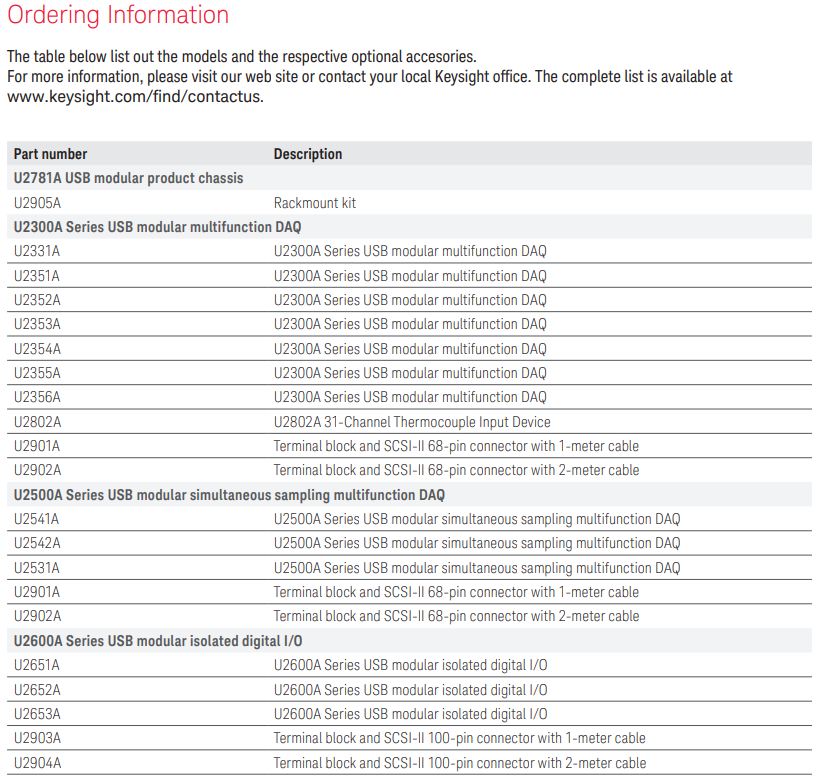The width and height of the screenshot is (820, 784).
Task: Click the description in the U2653A row
Action: tap(411, 714)
